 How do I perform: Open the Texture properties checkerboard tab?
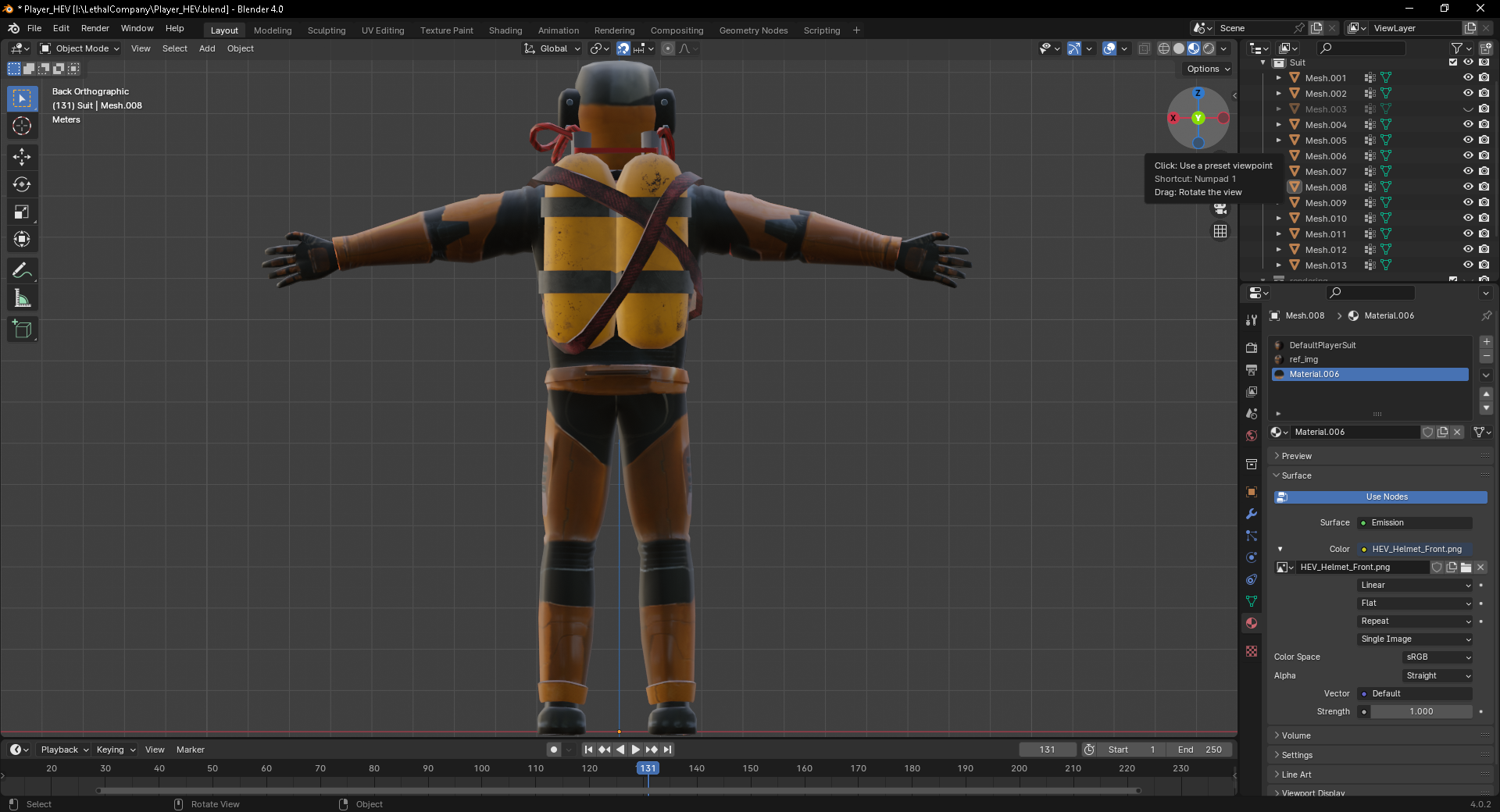pyautogui.click(x=1252, y=651)
